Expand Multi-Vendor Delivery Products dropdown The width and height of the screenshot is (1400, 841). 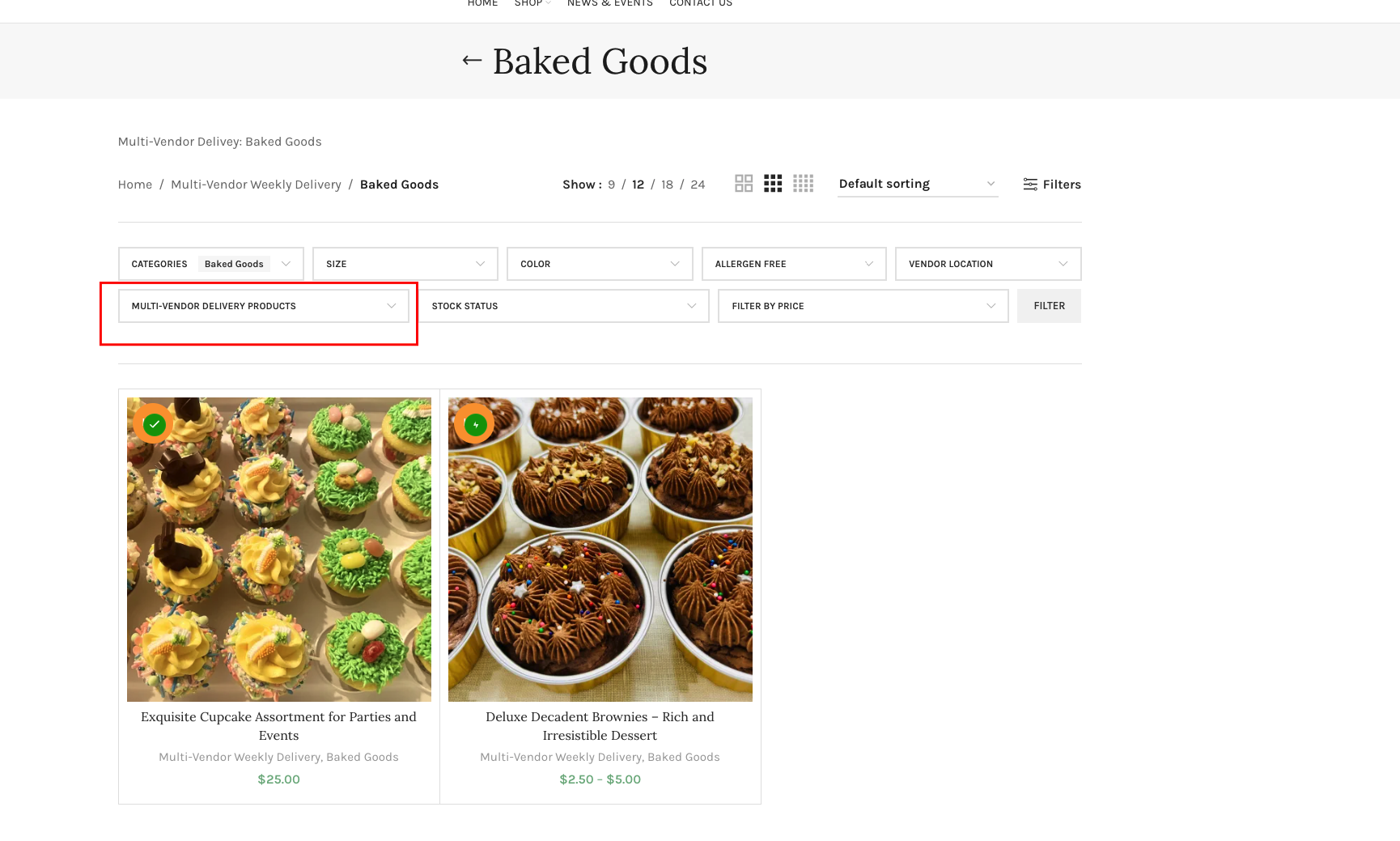[264, 306]
